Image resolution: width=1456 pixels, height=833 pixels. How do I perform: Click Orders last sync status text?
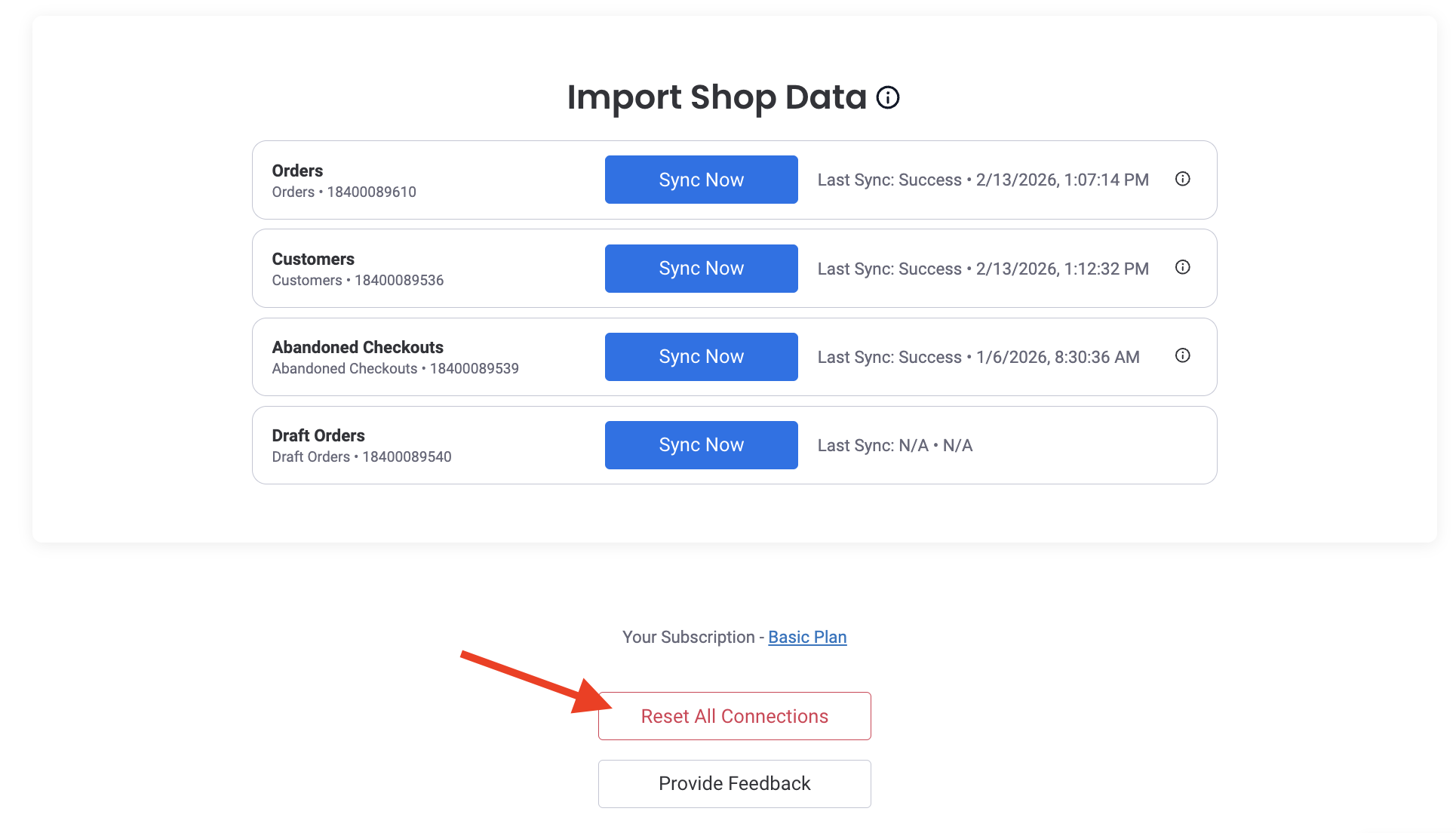pos(982,180)
